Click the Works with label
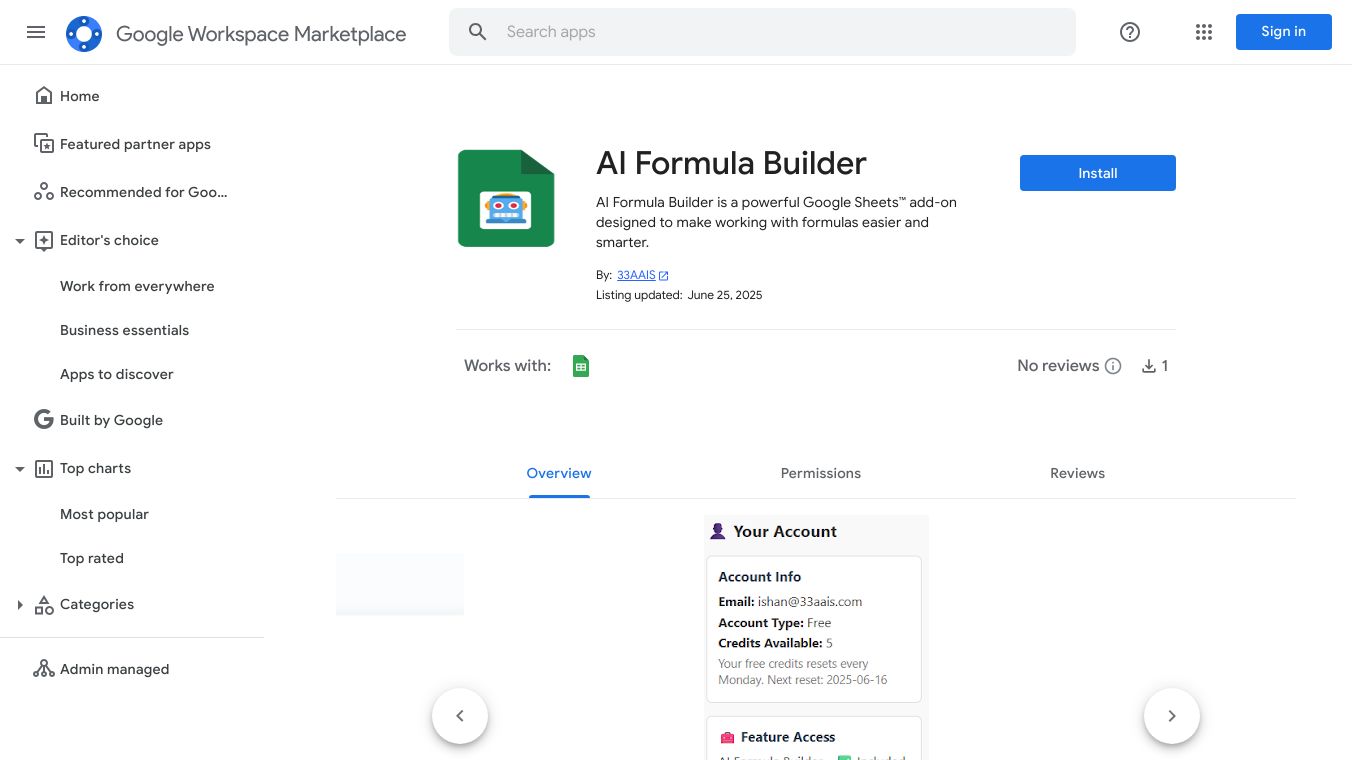1352x760 pixels. click(507, 366)
